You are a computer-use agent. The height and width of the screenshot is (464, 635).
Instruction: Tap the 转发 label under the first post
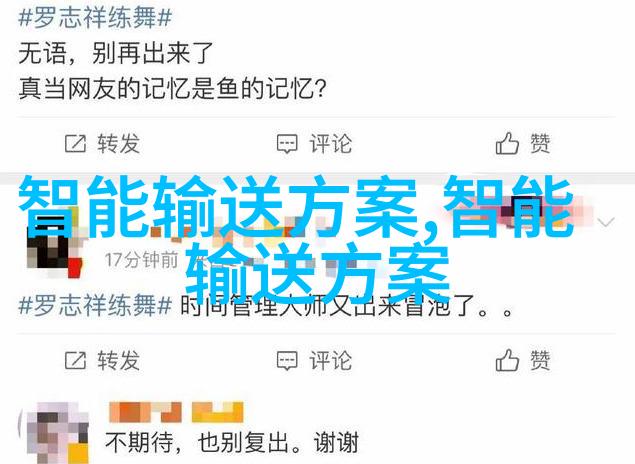(x=118, y=144)
